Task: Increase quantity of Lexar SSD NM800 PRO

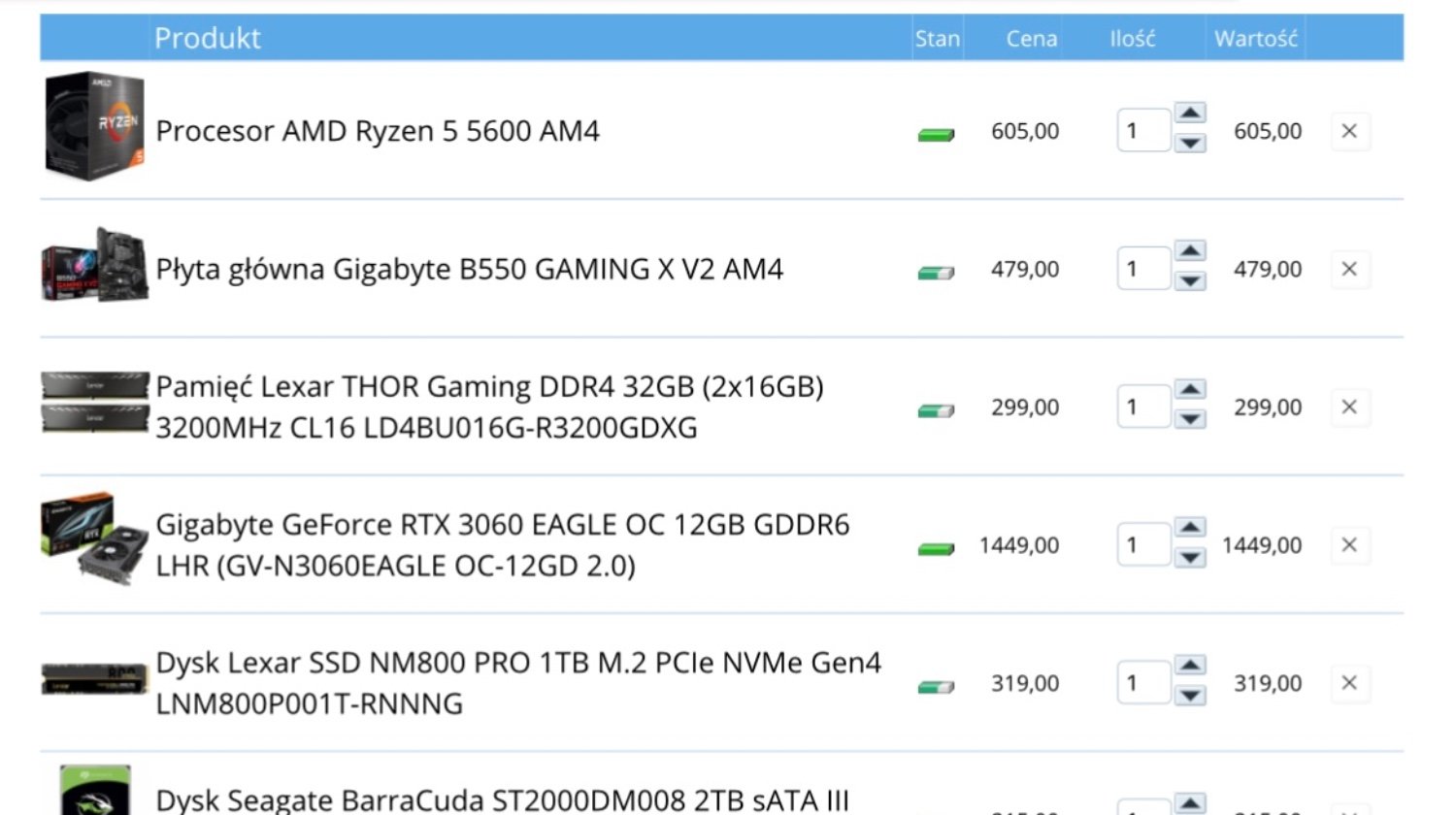Action: [1190, 666]
